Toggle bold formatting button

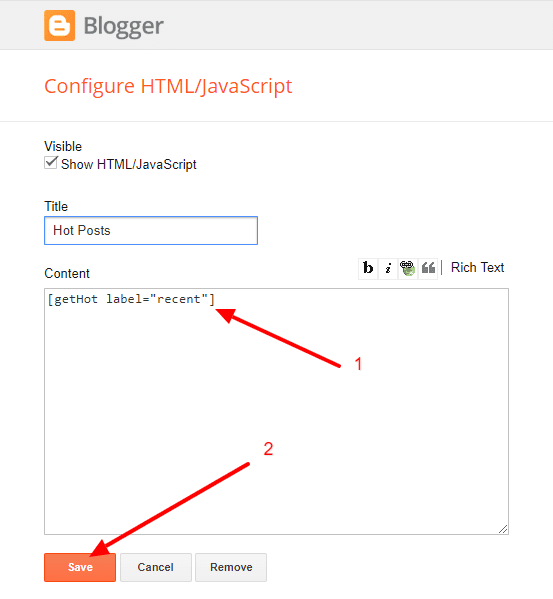(x=368, y=268)
